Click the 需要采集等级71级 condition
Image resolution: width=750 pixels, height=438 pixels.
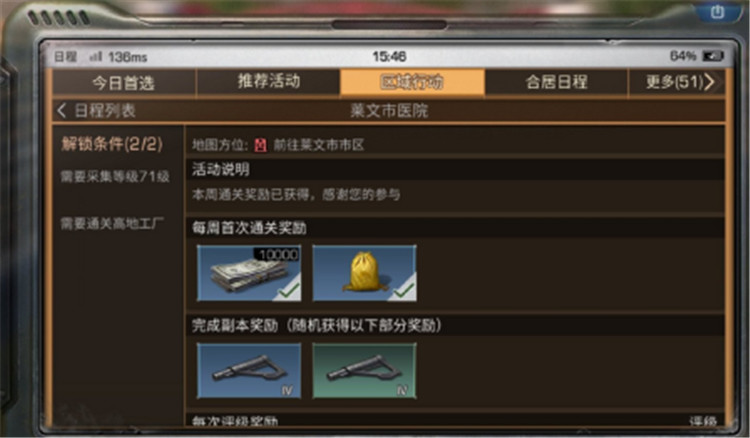[x=115, y=176]
